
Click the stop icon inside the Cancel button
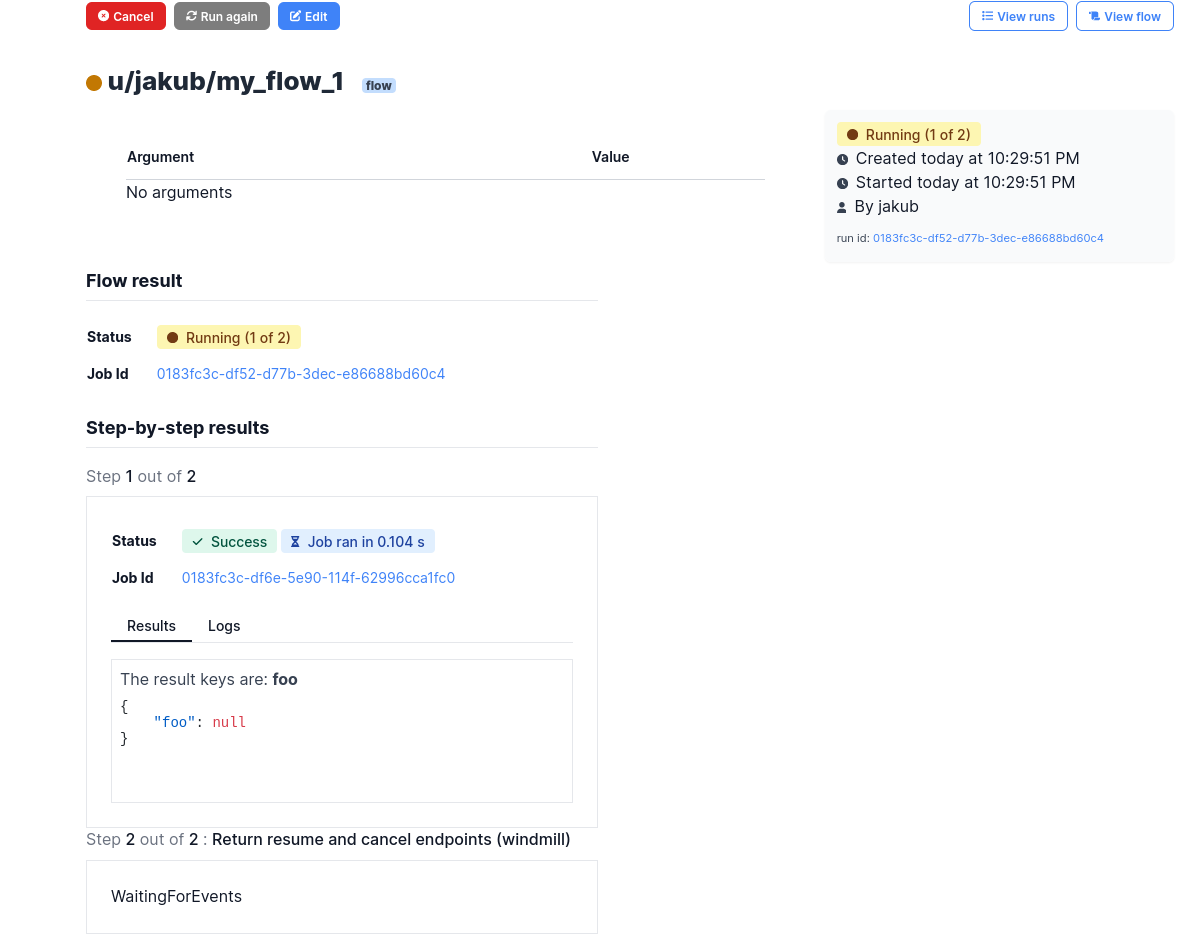[x=102, y=16]
